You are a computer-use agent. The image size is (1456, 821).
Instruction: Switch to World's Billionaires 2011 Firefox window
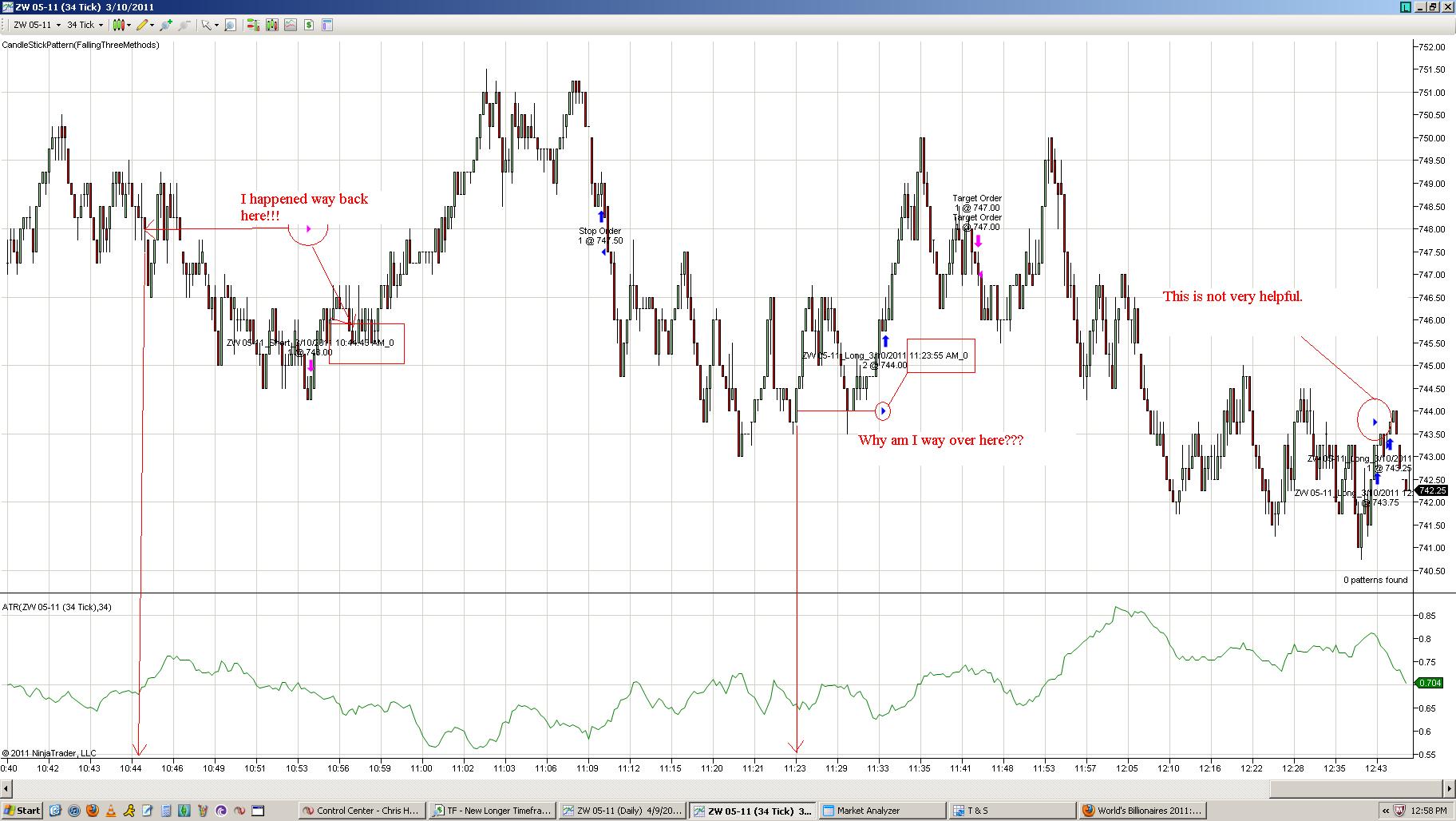[1142, 811]
